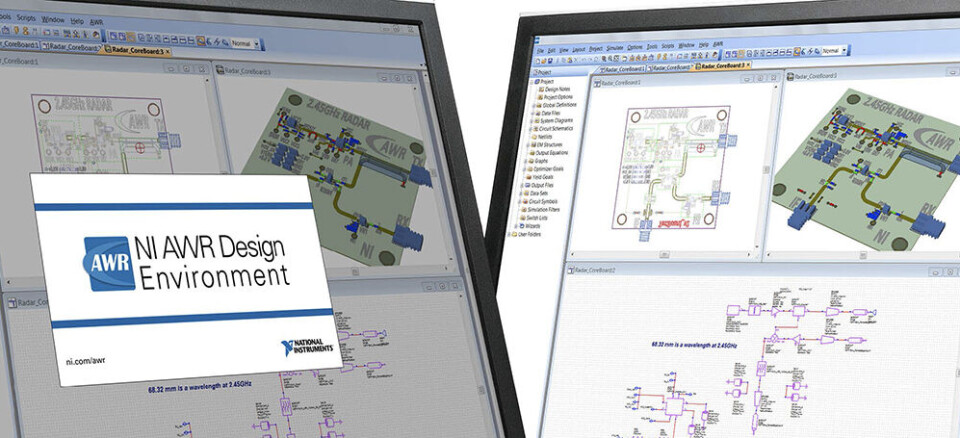Click the lightning bolt icon in right window toolbar

(x=811, y=51)
